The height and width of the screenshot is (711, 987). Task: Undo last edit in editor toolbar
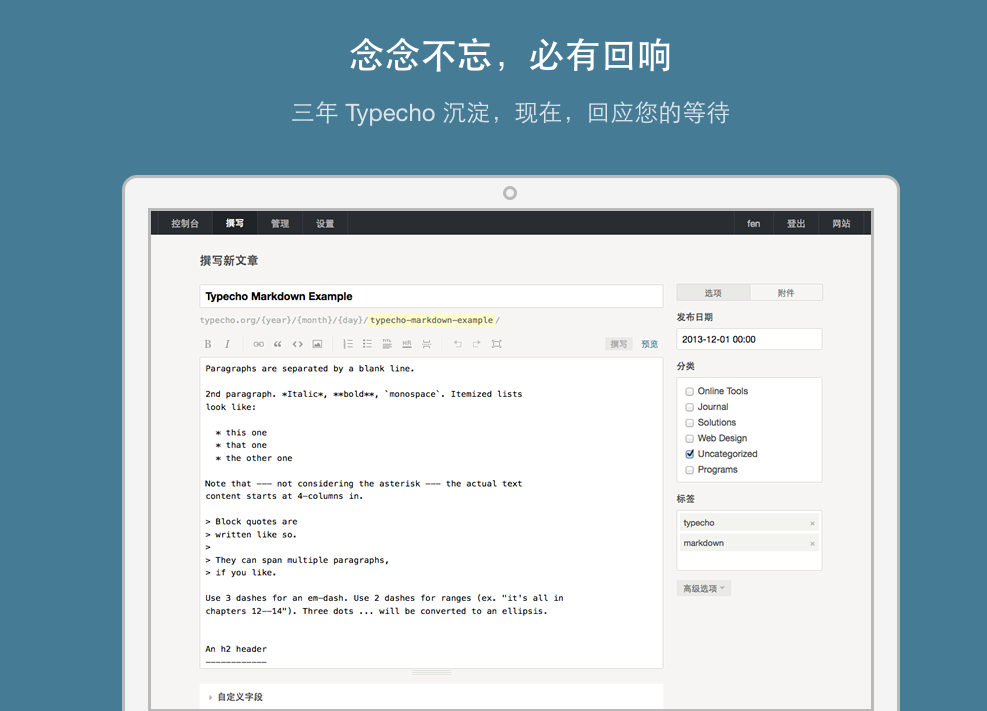457,344
